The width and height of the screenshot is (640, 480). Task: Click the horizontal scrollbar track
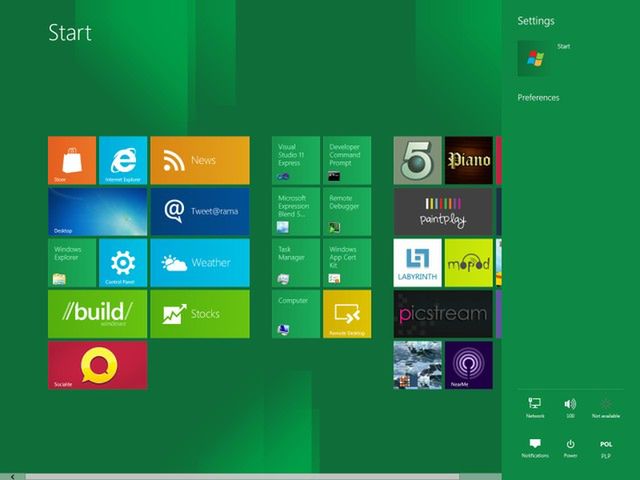click(242, 477)
